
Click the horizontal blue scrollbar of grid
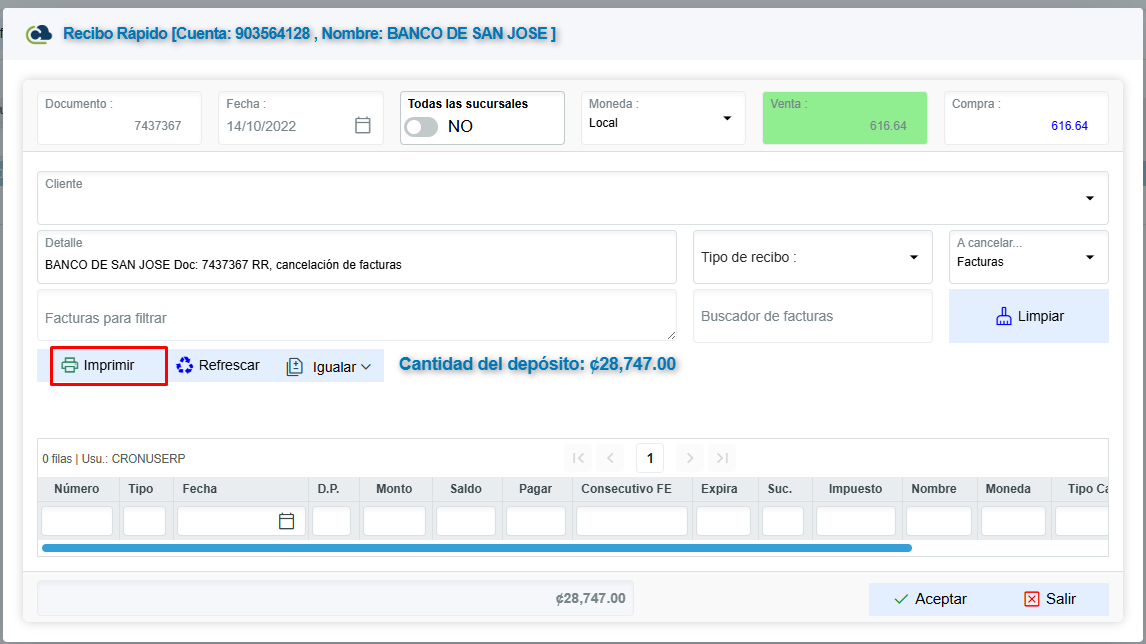477,548
